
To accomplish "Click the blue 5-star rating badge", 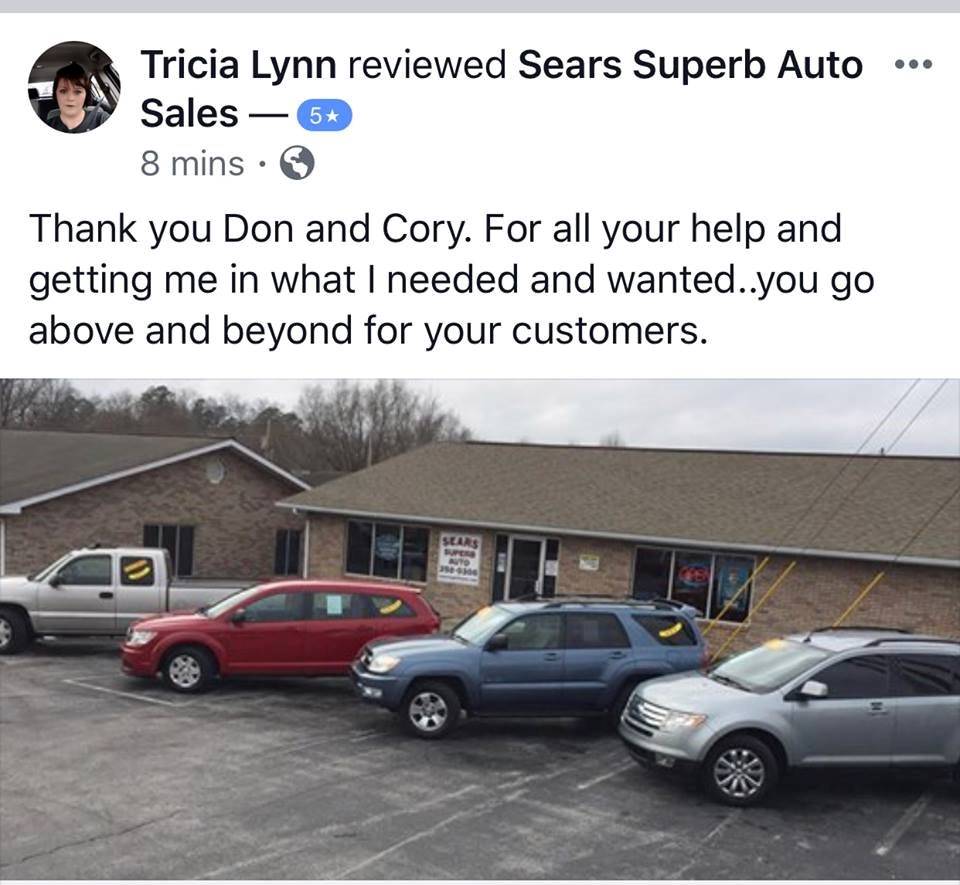I will (x=324, y=115).
